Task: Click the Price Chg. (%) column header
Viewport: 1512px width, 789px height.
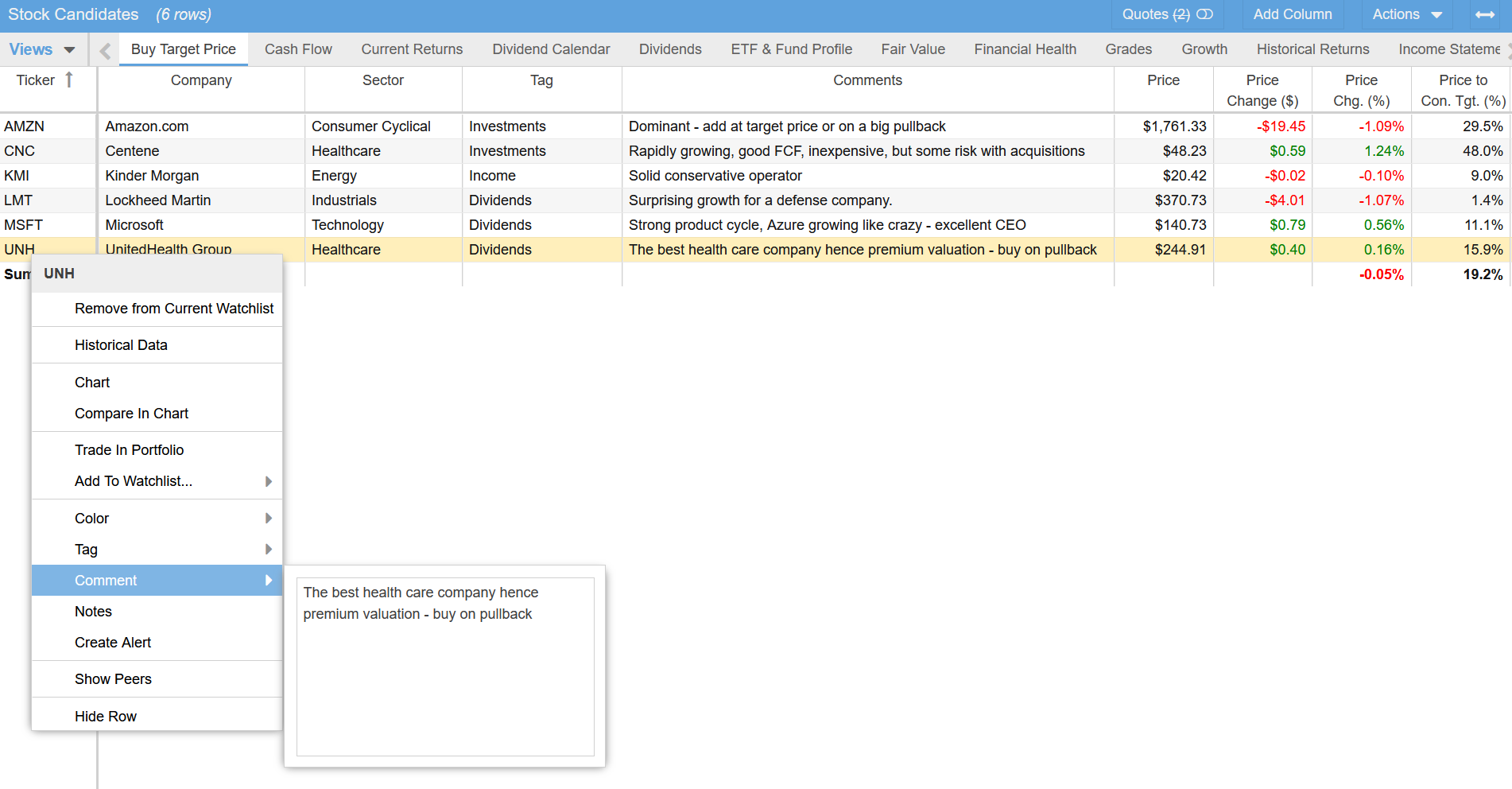Action: 1361,89
